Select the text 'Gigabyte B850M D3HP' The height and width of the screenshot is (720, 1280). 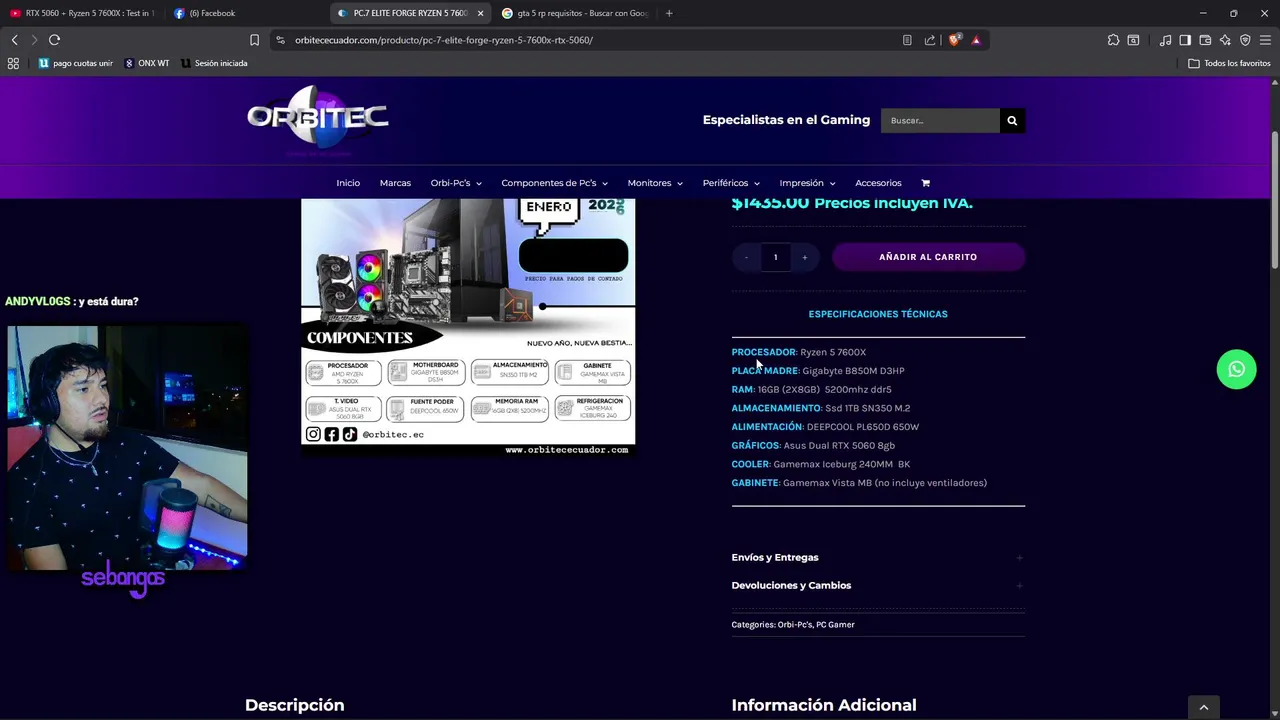(x=853, y=371)
